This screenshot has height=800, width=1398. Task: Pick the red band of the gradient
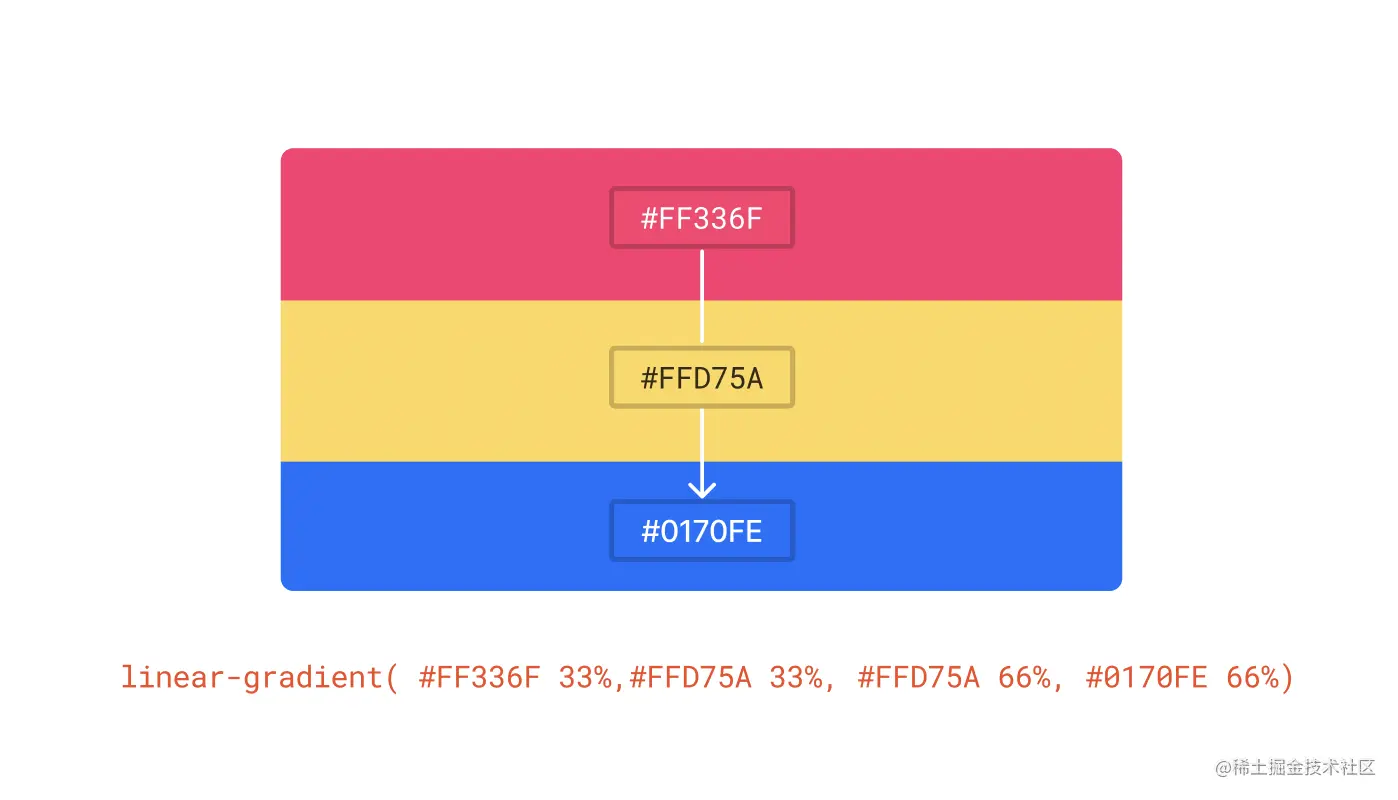[x=701, y=224]
